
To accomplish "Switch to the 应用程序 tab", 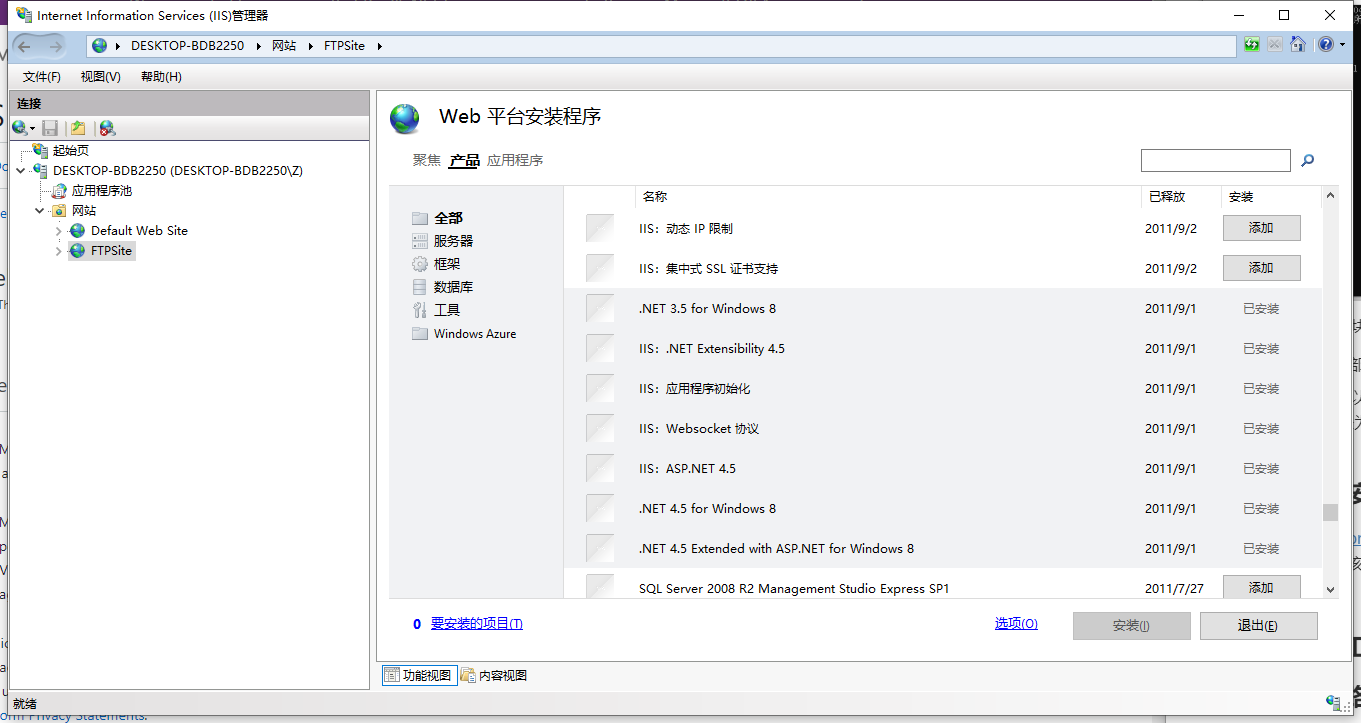I will pyautogui.click(x=515, y=160).
